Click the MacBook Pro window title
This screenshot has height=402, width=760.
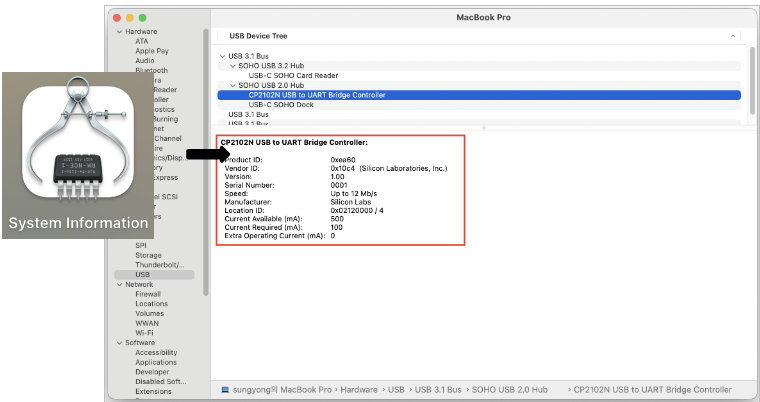[x=483, y=17]
